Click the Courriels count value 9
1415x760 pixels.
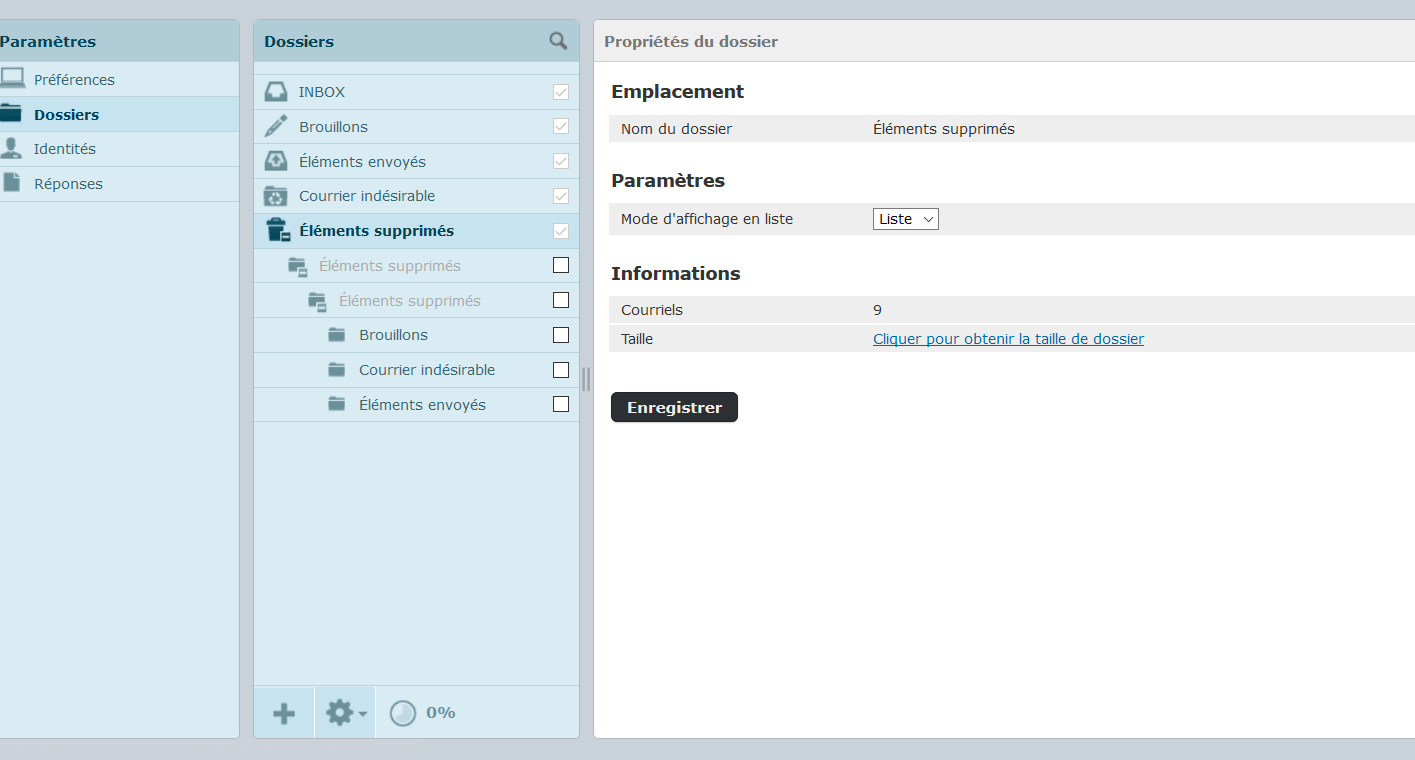(877, 310)
